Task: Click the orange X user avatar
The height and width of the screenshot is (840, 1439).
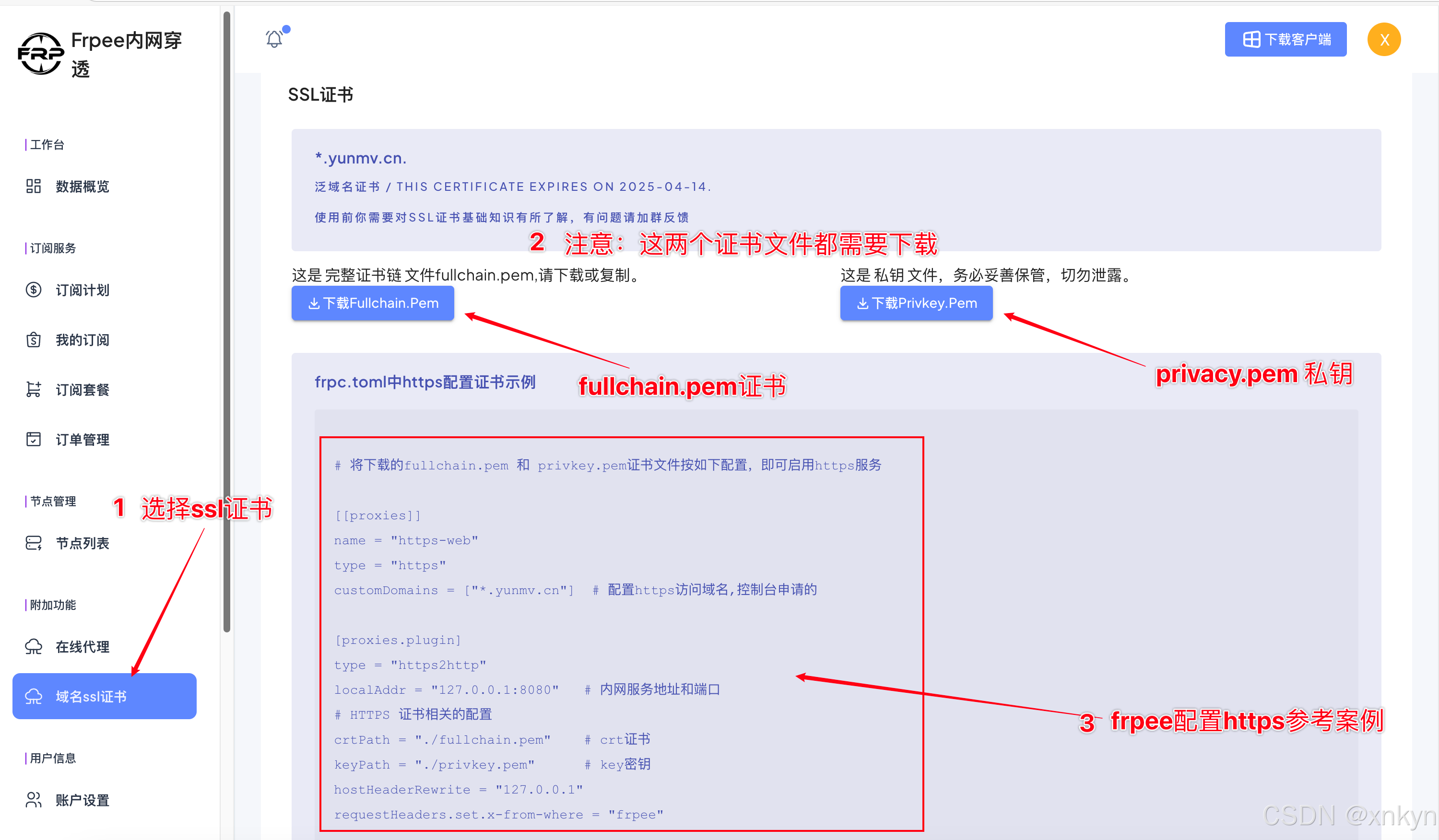Action: [1384, 39]
